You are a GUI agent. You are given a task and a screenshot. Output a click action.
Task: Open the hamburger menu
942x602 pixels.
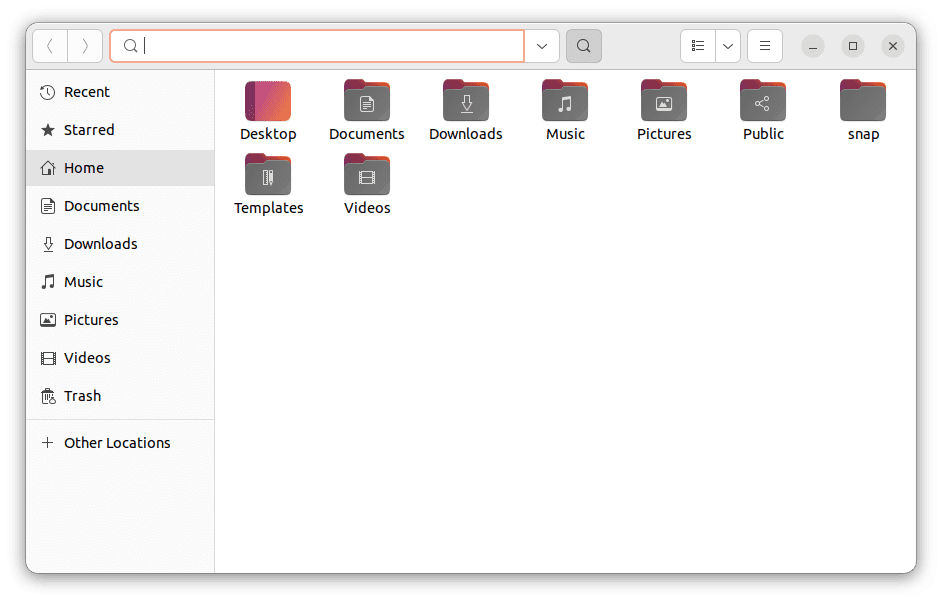point(764,46)
